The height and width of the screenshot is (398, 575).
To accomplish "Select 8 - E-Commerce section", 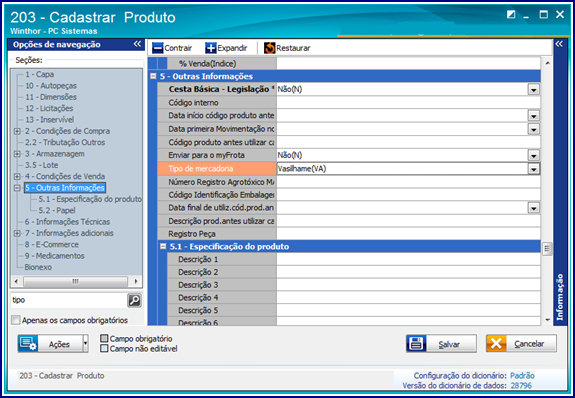I will [x=52, y=245].
